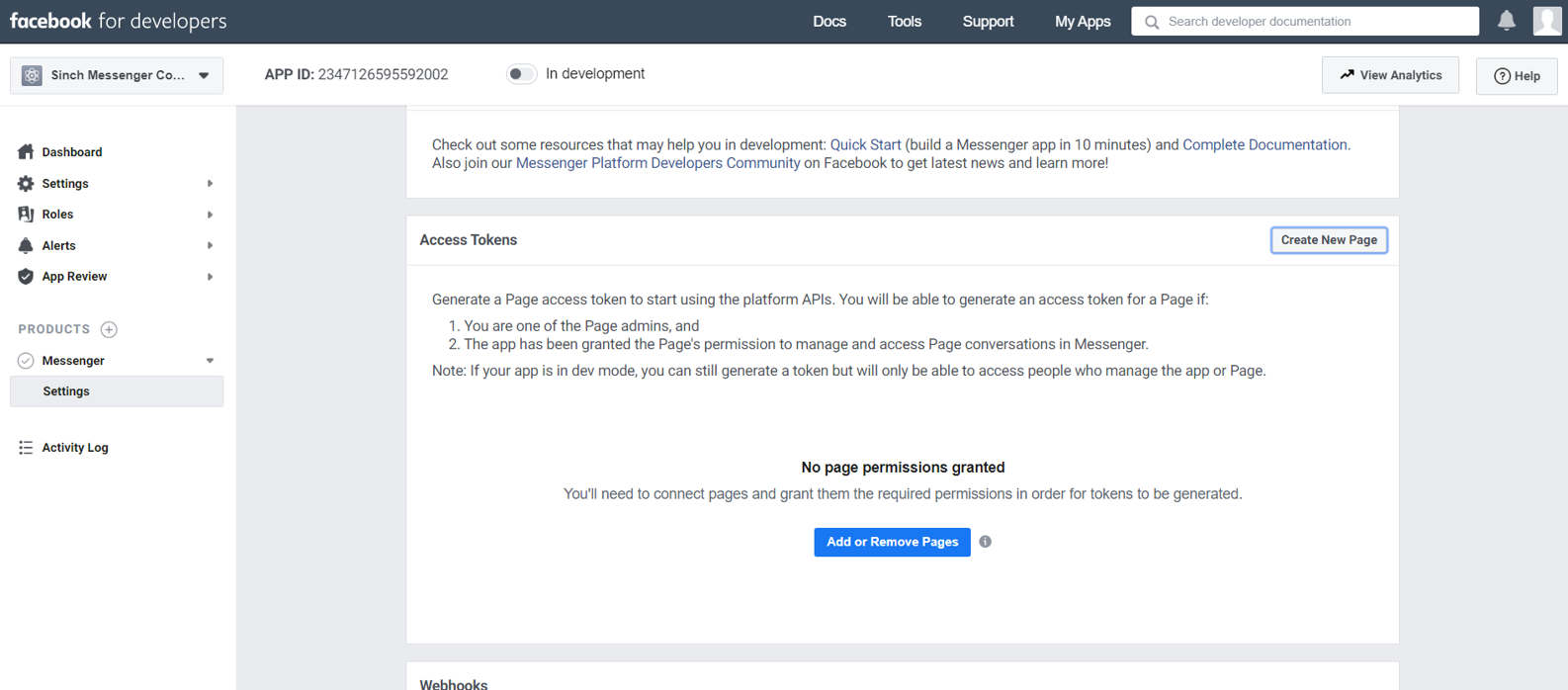Click the Settings gear icon in sidebar
1568x690 pixels.
26,183
